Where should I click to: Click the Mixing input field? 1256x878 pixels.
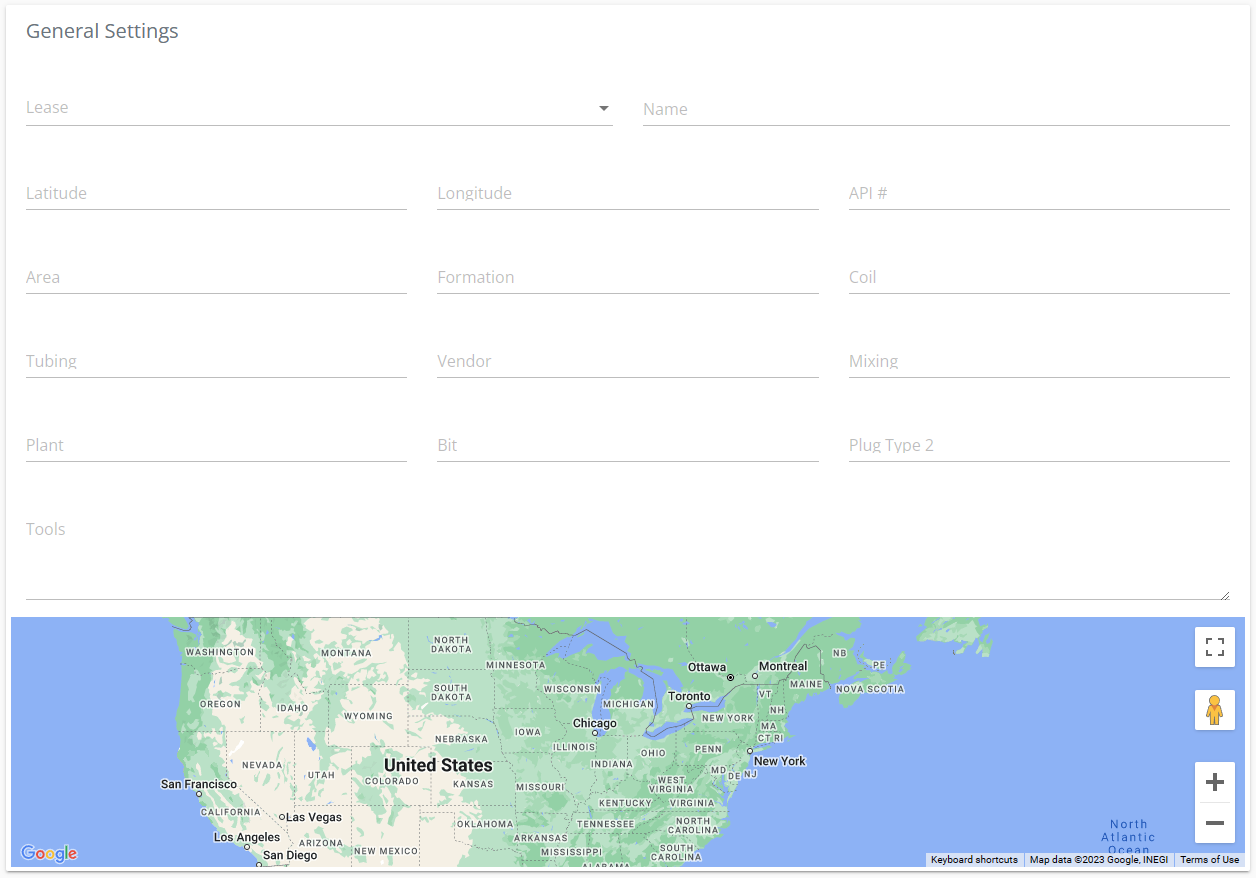(x=1038, y=361)
